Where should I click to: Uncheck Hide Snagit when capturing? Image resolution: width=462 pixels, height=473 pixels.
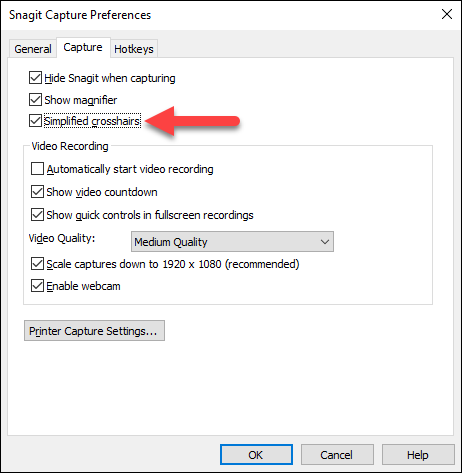35,78
